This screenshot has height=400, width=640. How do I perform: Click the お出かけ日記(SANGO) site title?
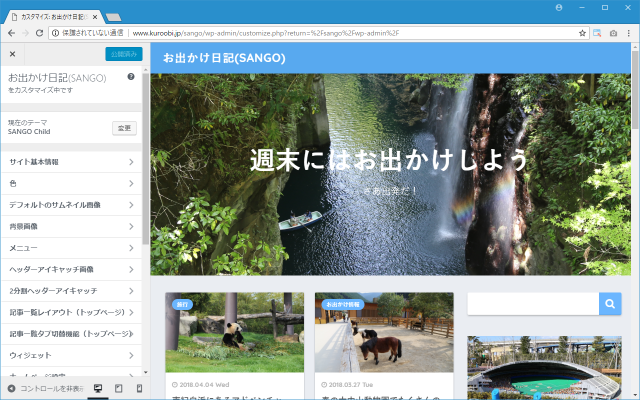tap(224, 58)
